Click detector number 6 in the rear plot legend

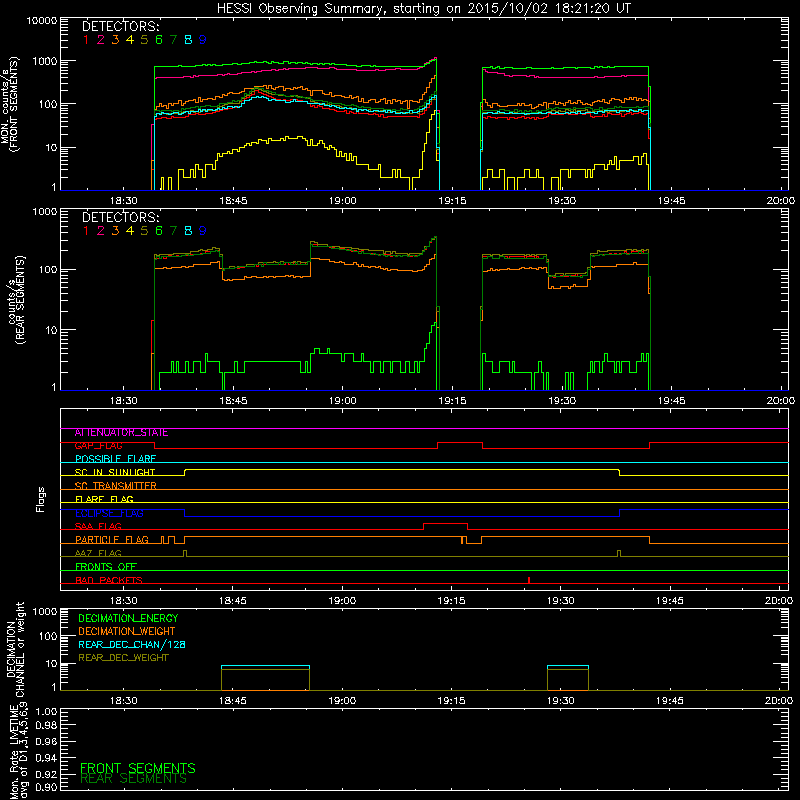(x=159, y=231)
